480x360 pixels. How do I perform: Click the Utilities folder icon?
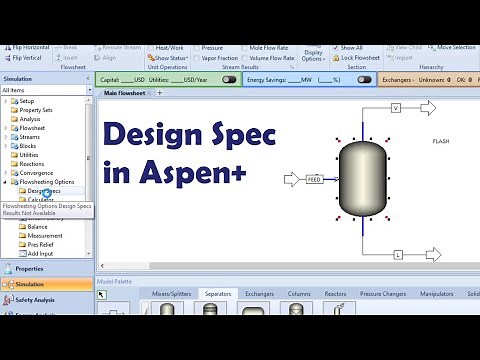pyautogui.click(x=14, y=155)
